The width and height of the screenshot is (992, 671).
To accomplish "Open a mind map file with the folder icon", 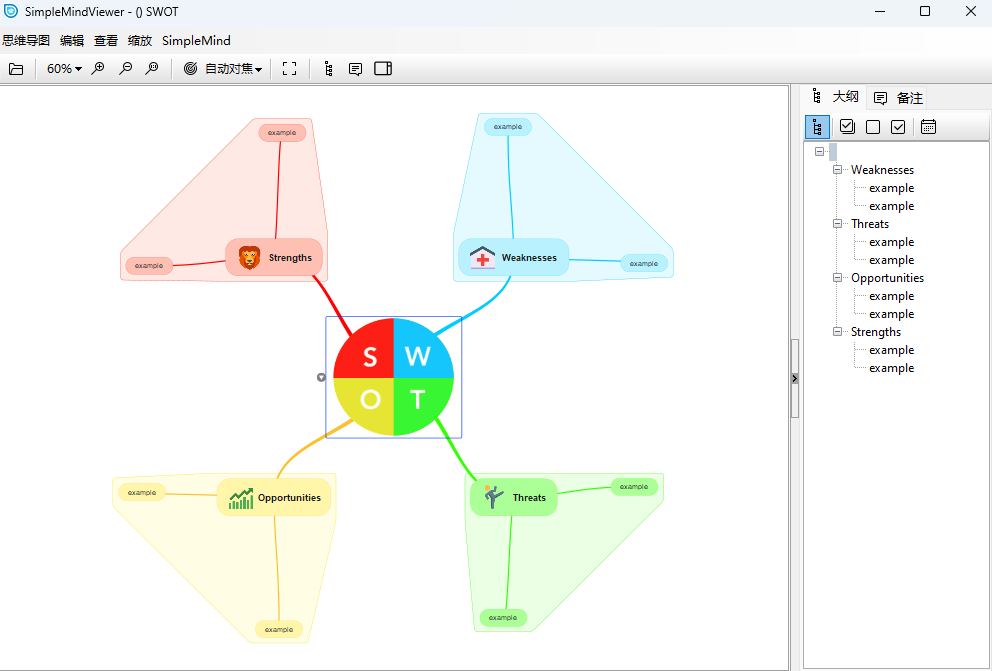I will coord(16,69).
